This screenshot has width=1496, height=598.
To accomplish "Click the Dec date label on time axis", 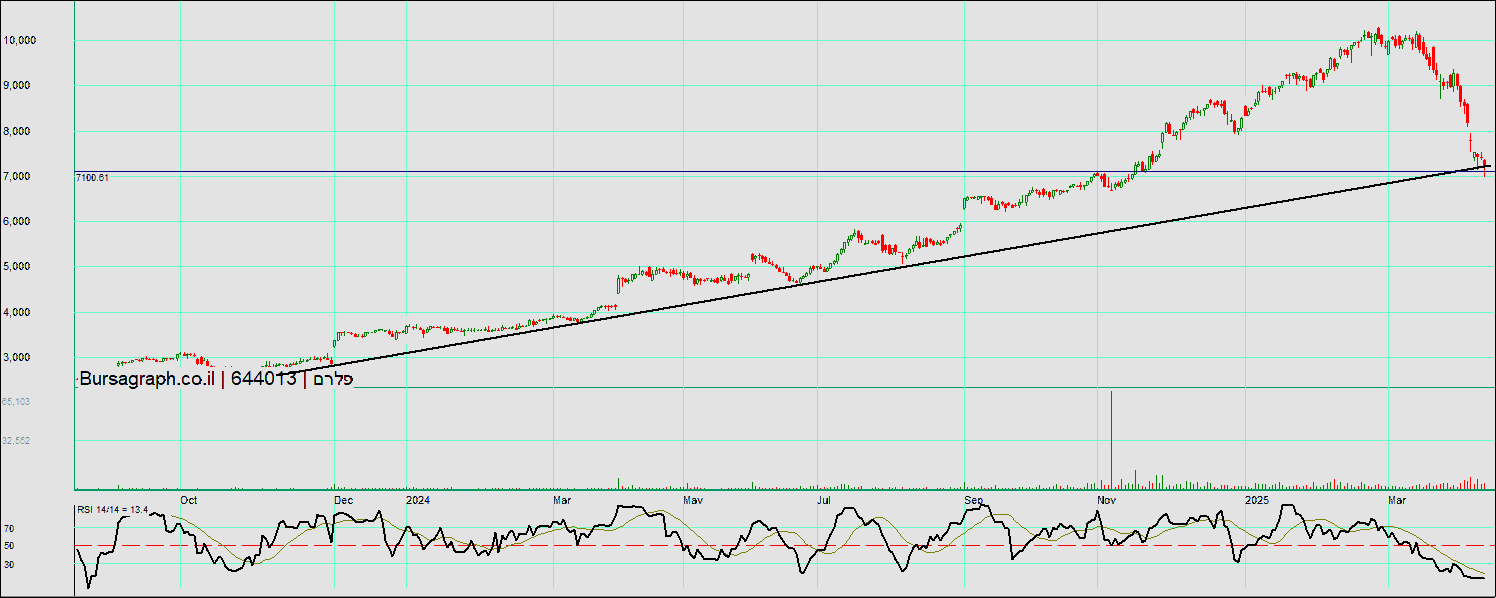I will (343, 499).
